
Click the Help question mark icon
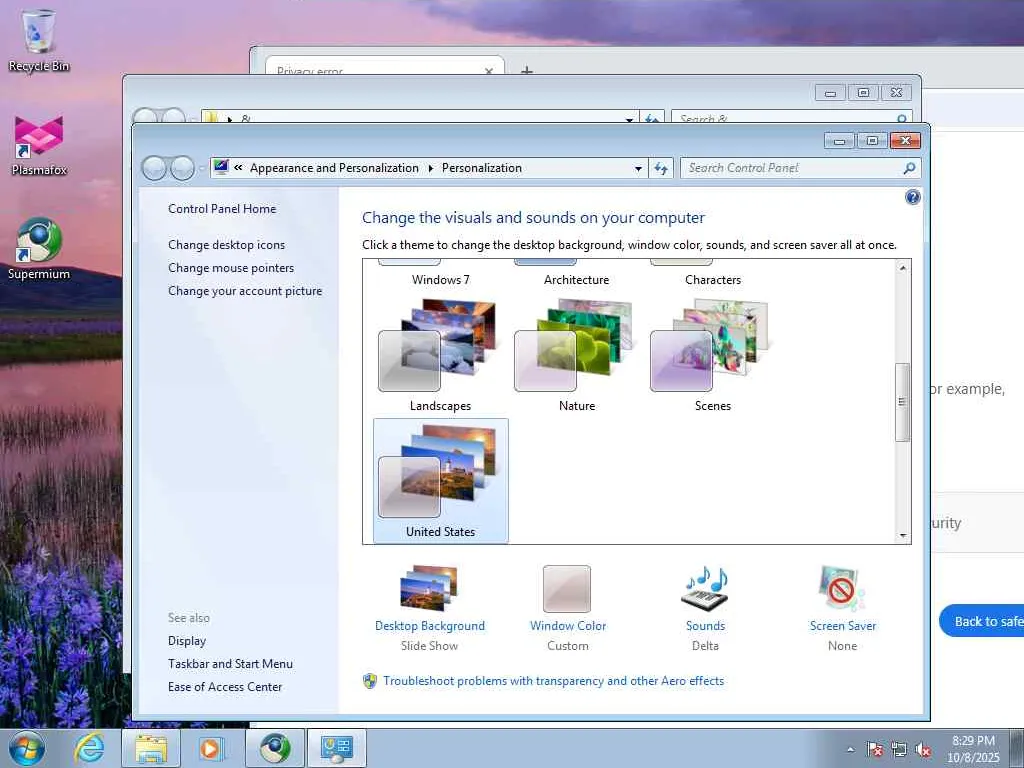[x=912, y=197]
